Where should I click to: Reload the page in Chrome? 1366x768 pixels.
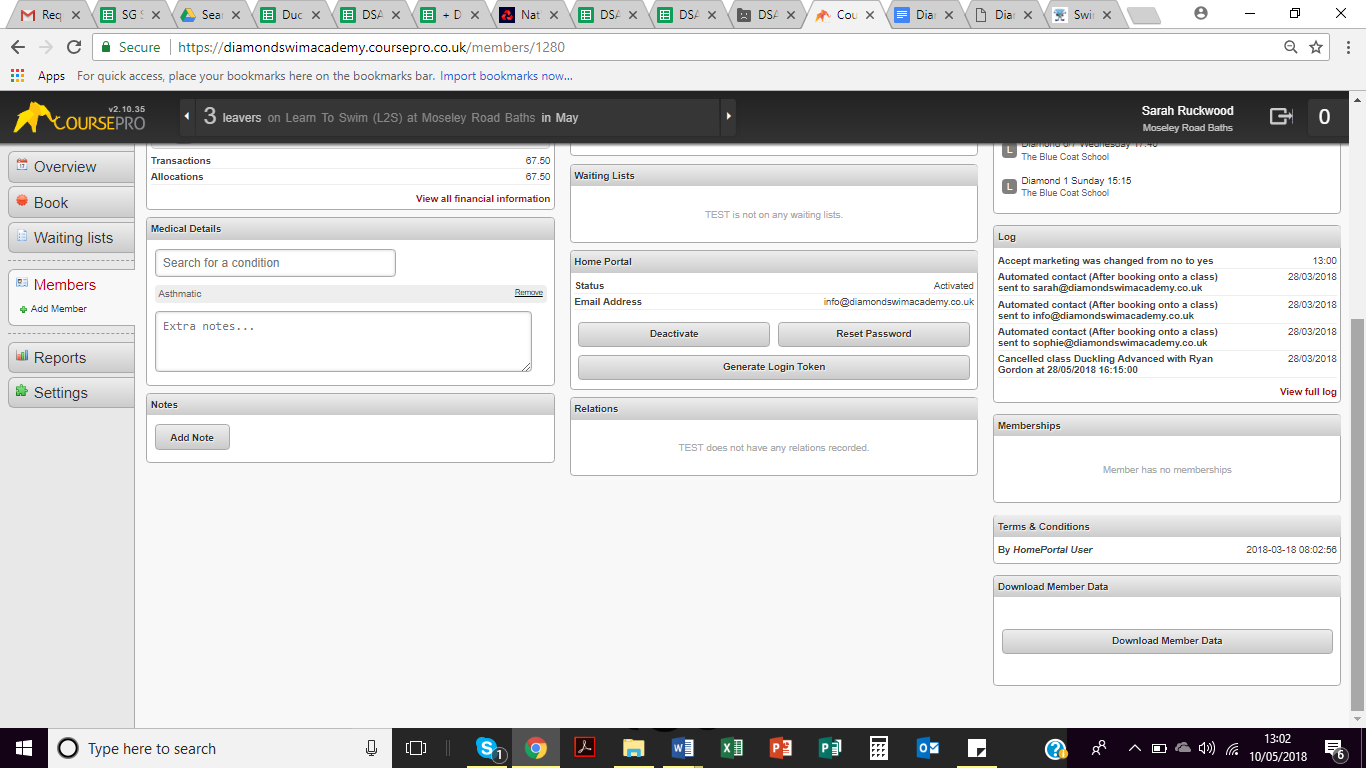[x=74, y=47]
